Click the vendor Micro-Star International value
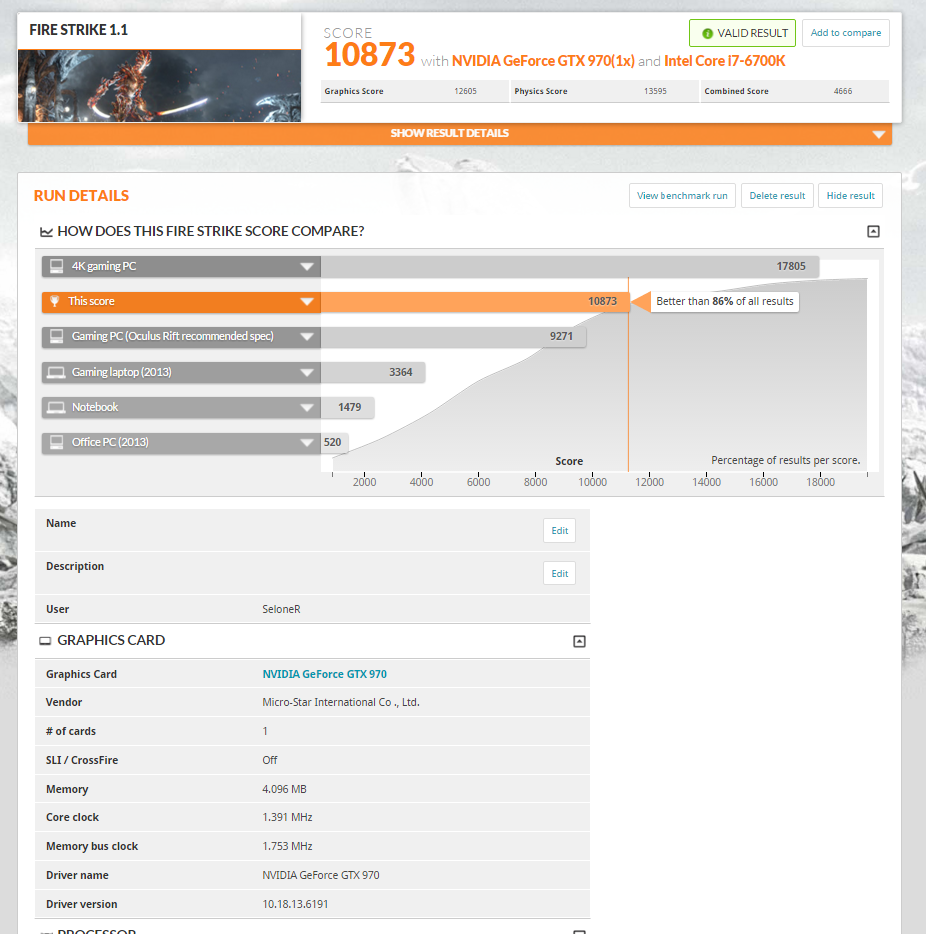Screen dimensions: 926x934 pos(341,703)
